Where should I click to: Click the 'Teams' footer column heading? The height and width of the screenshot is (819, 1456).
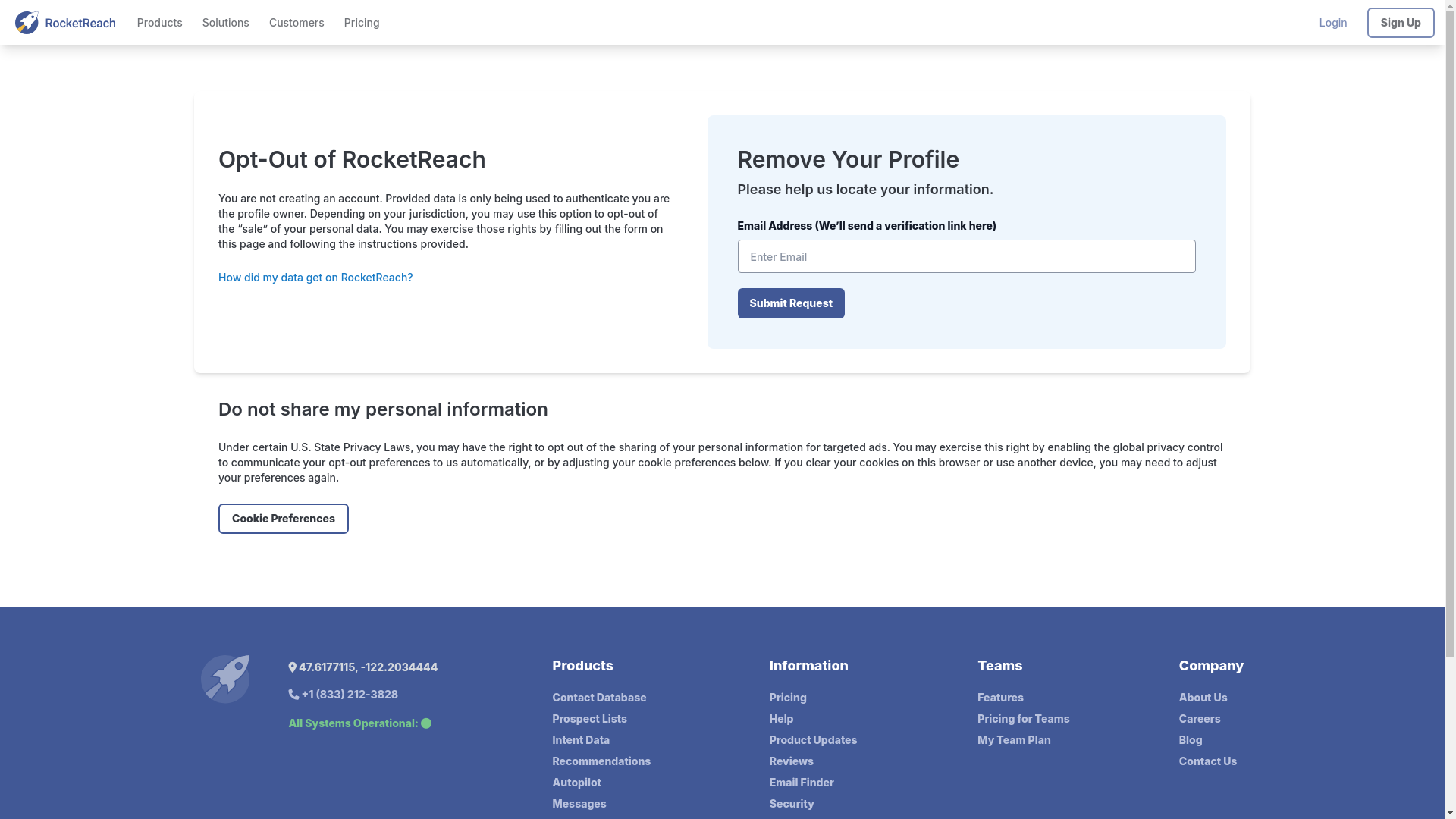tap(999, 666)
